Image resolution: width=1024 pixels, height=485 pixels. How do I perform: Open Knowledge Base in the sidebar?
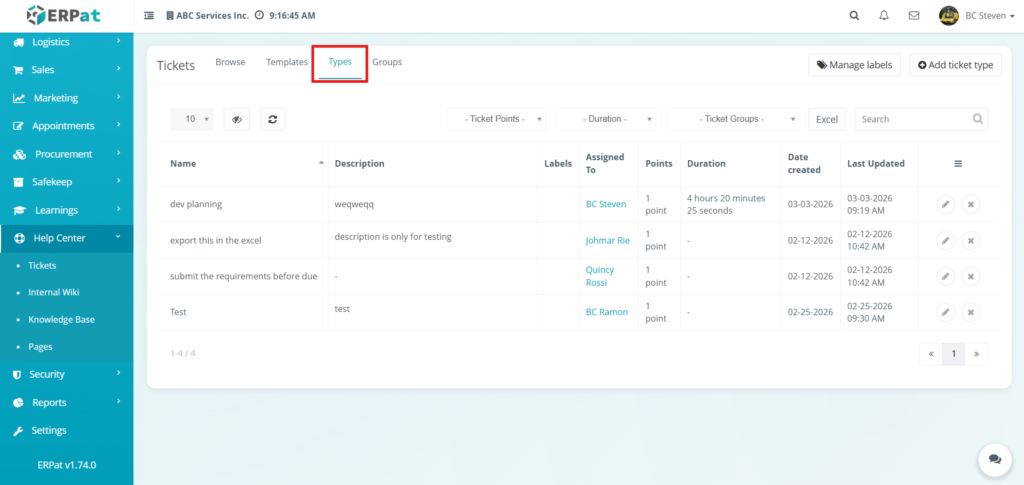[61, 320]
